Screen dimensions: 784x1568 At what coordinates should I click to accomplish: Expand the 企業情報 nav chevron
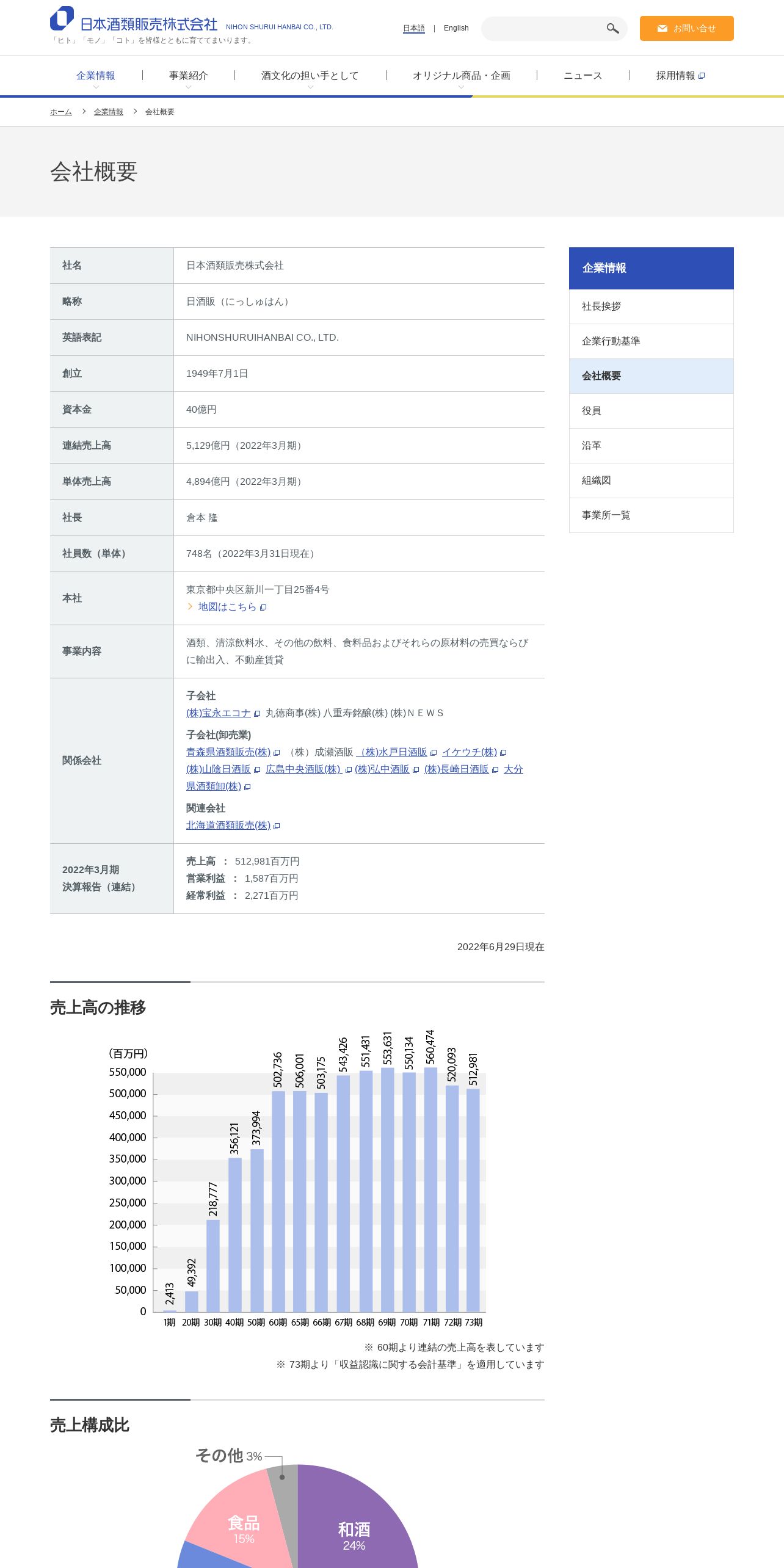[96, 87]
